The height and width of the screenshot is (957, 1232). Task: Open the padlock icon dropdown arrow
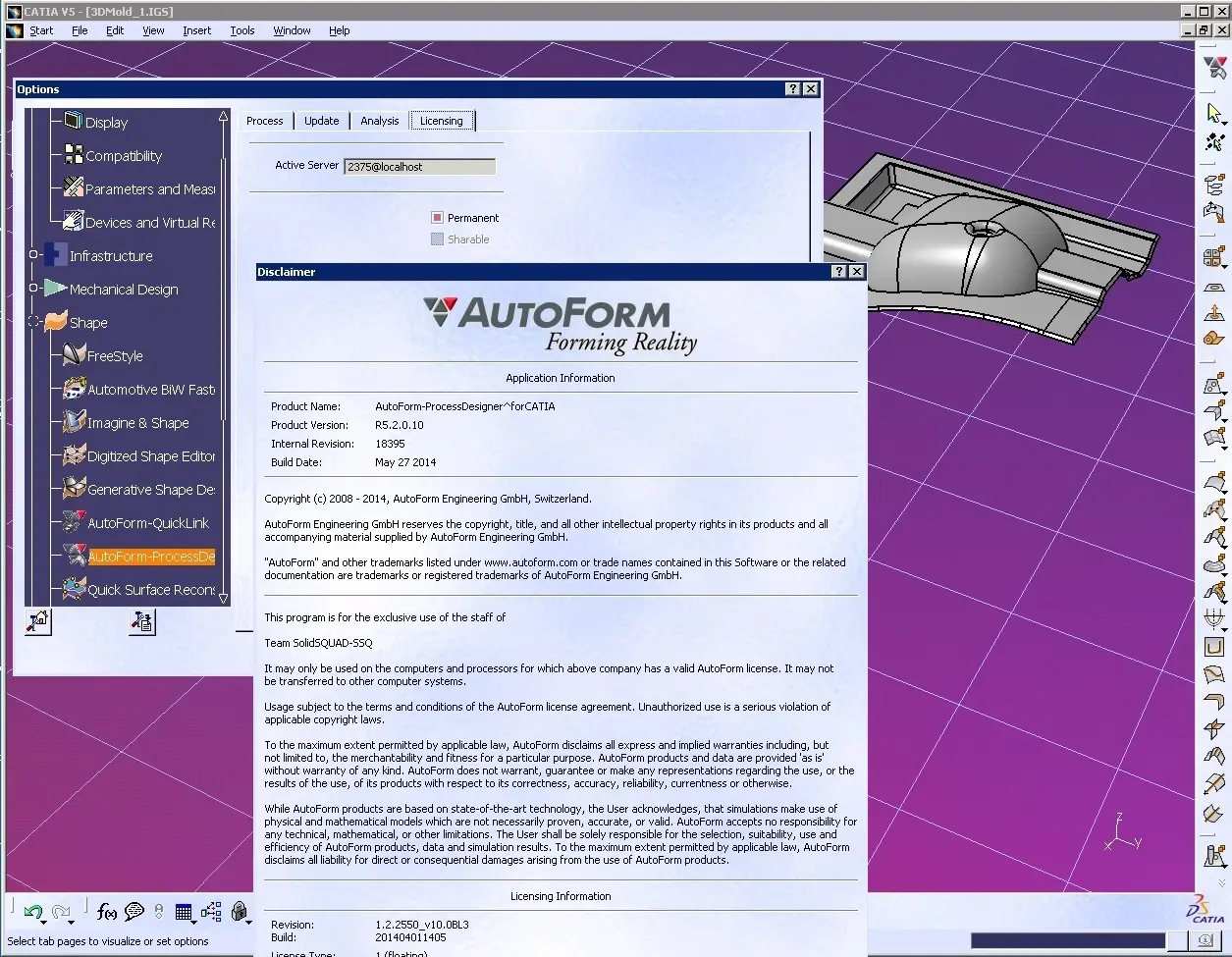pos(249,922)
